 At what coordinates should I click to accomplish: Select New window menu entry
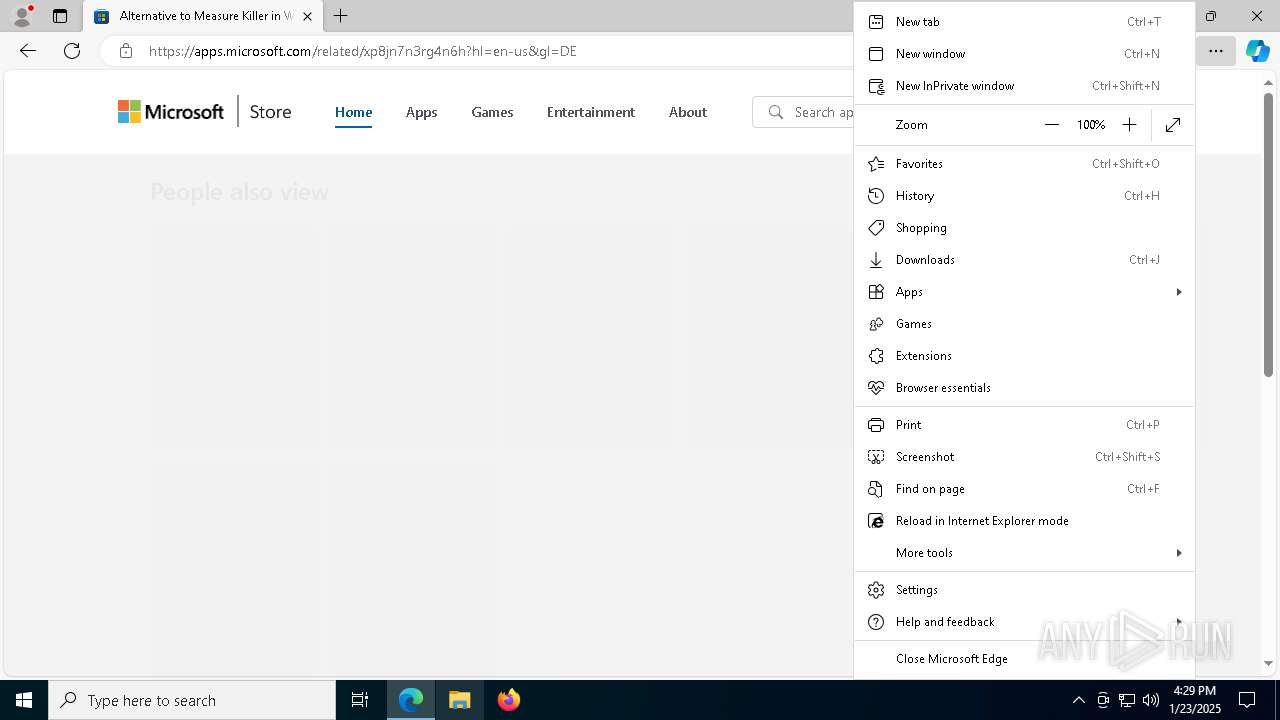(x=1024, y=54)
